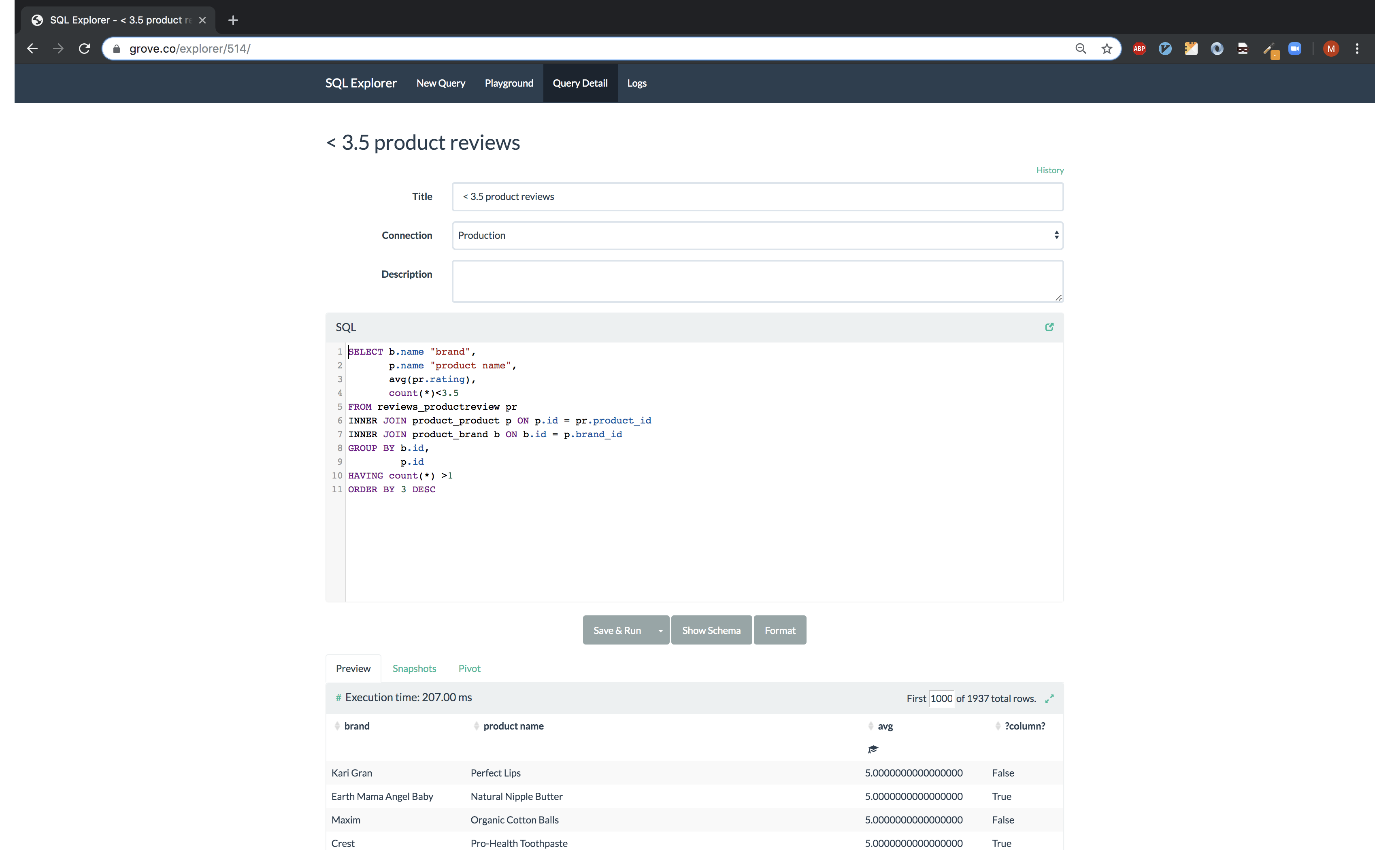Expand the Save & Run dropdown arrow
1375x868 pixels.
(660, 630)
